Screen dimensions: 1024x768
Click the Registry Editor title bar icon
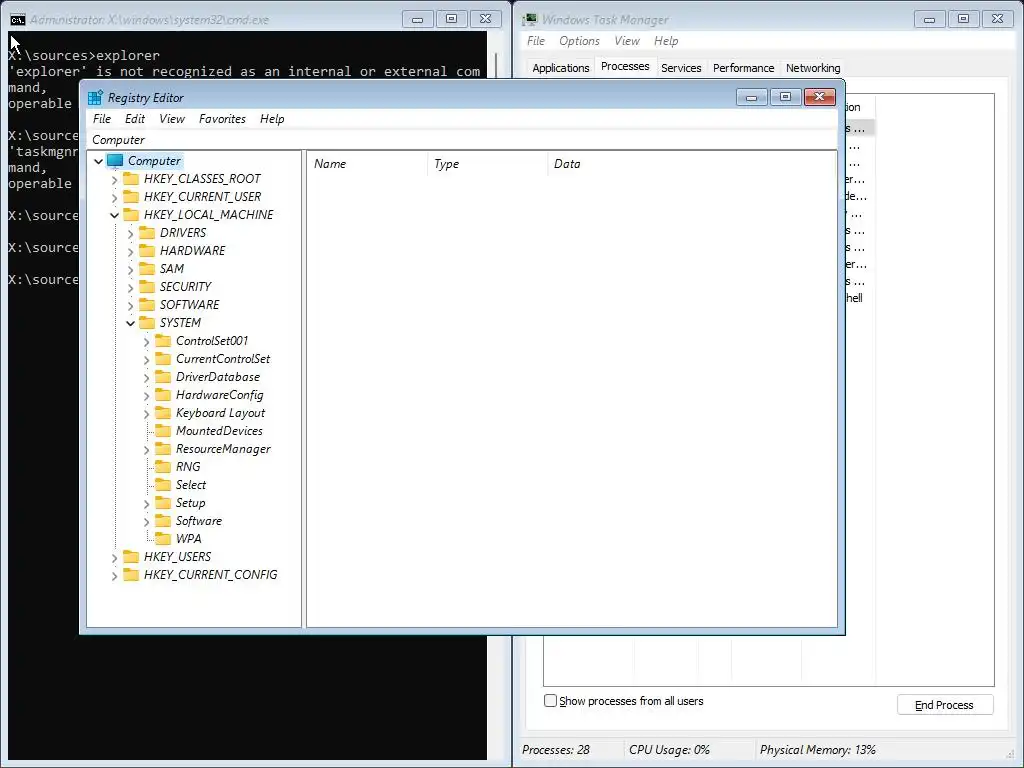pos(95,97)
